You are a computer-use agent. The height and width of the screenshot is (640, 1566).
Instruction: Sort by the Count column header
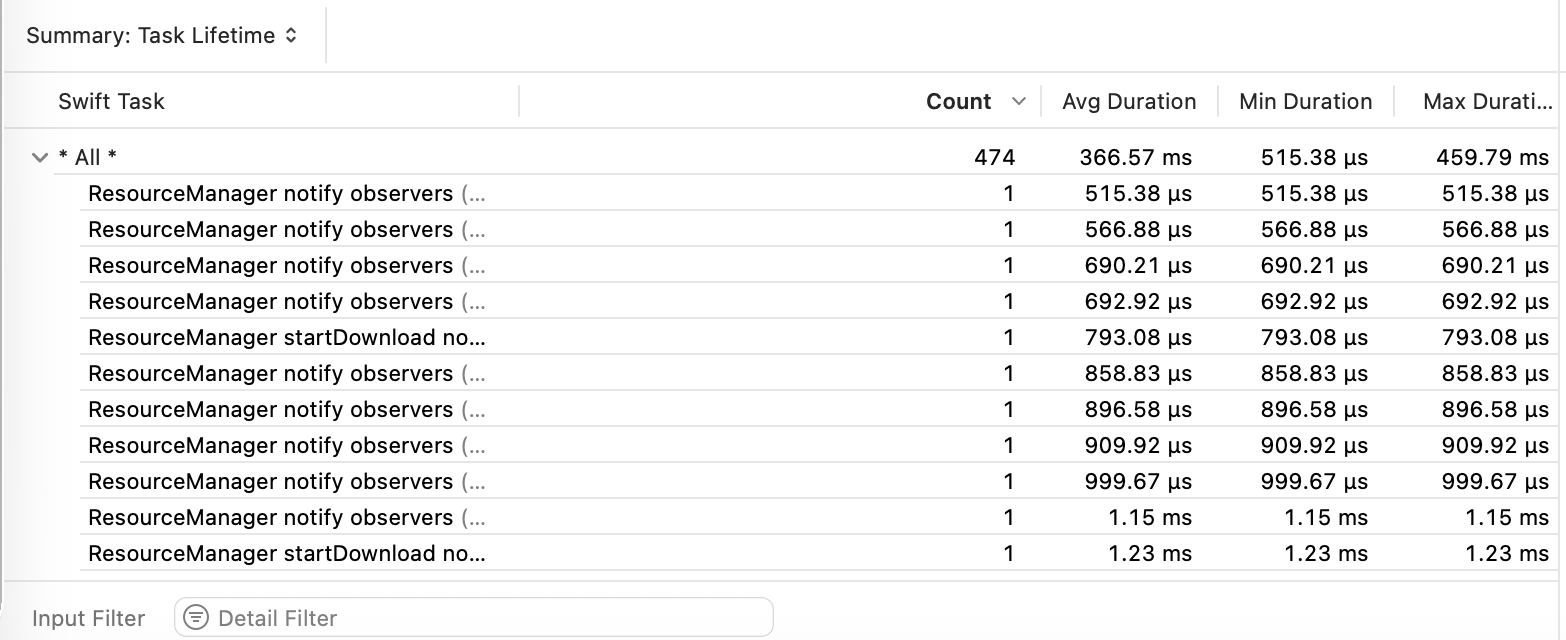958,101
